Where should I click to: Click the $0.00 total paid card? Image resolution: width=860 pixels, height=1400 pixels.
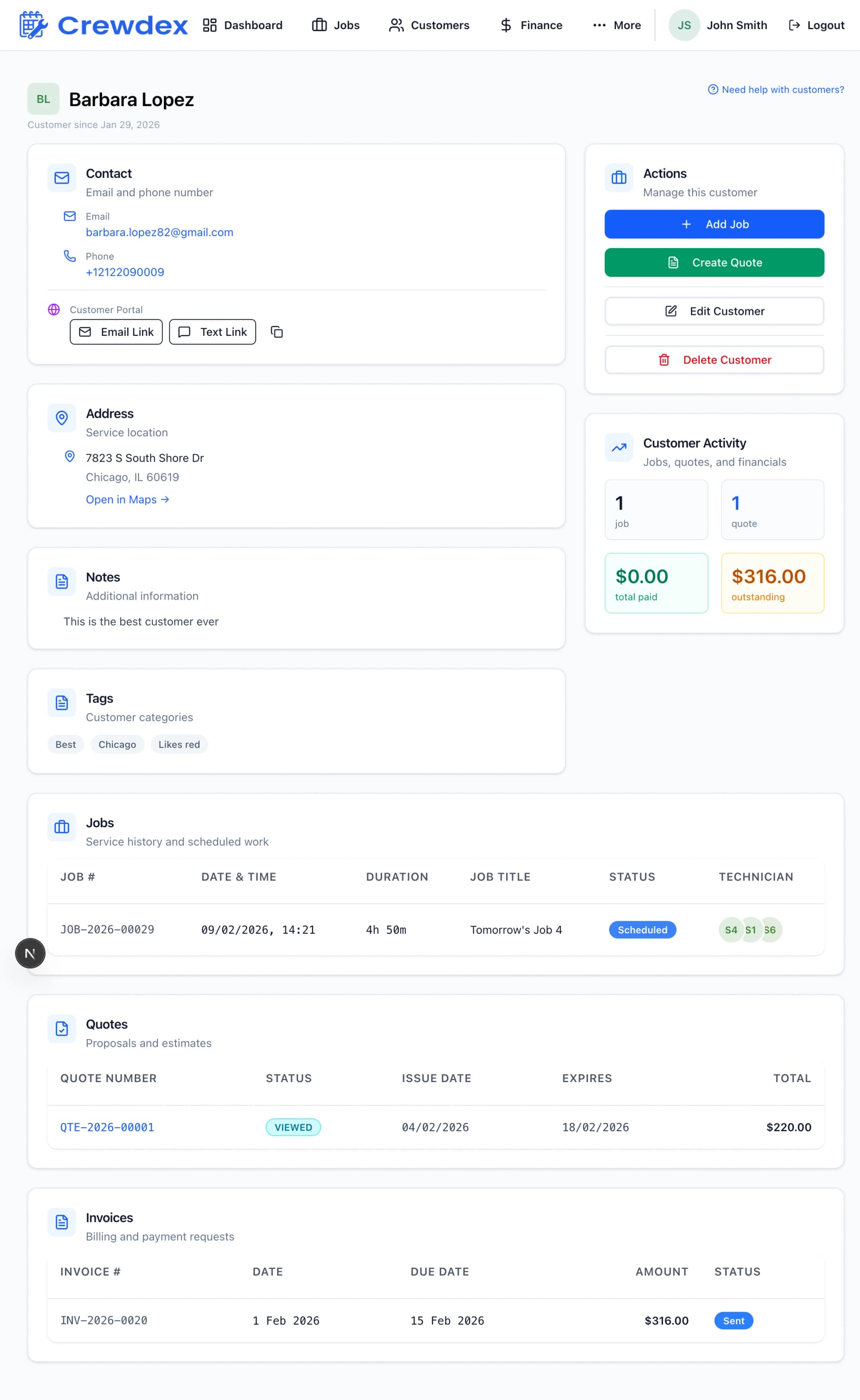(656, 583)
